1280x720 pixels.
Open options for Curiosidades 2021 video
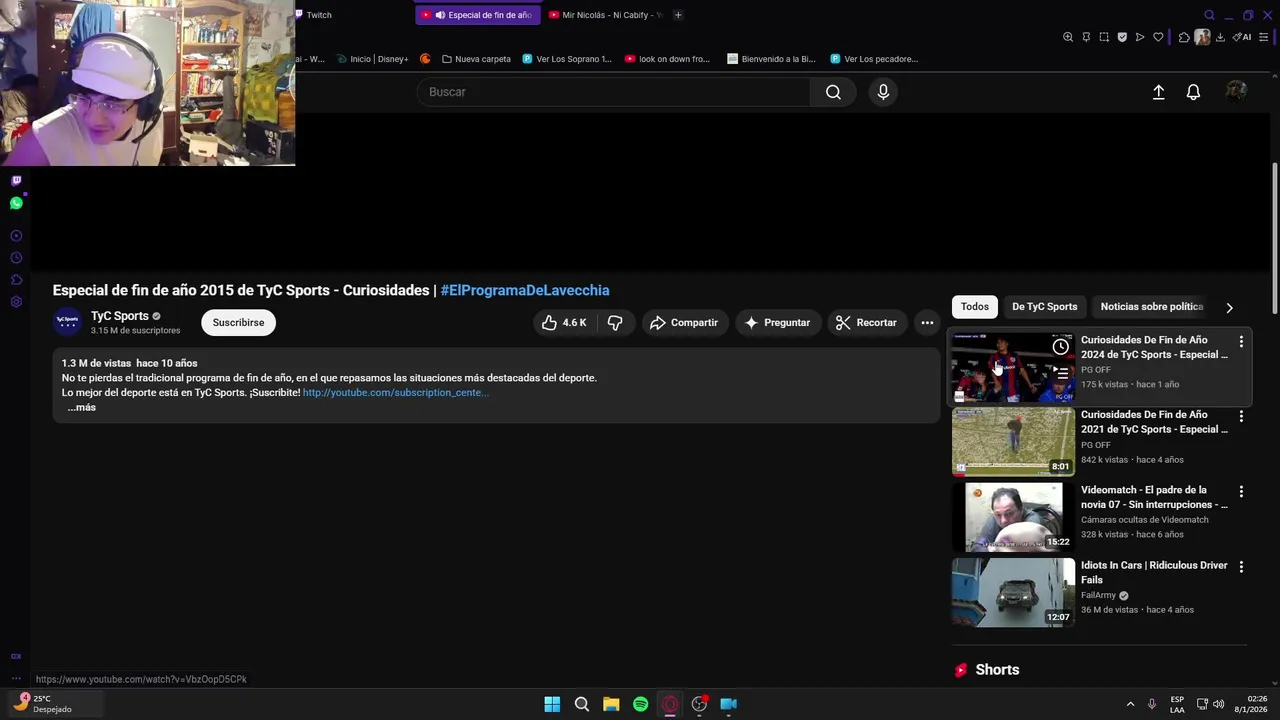(x=1241, y=416)
